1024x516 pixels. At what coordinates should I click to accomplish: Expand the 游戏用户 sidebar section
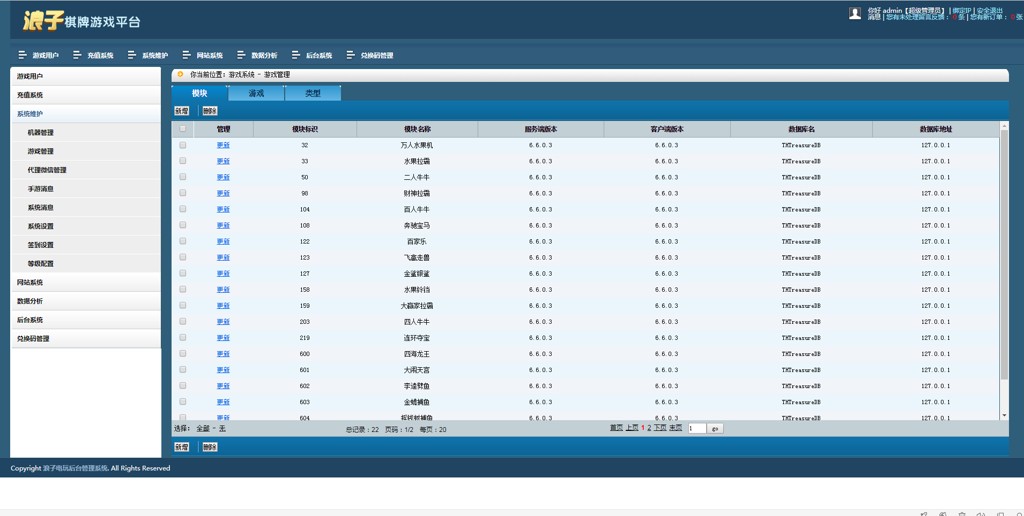tap(30, 76)
